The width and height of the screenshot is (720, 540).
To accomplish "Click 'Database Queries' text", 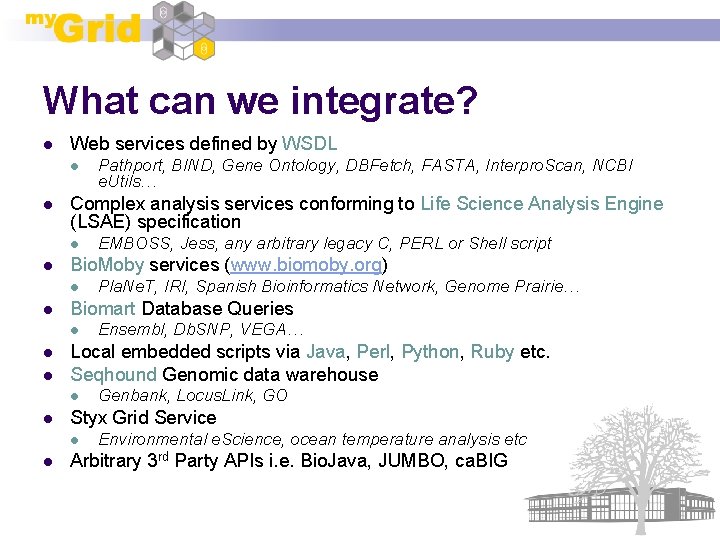I will [x=218, y=309].
